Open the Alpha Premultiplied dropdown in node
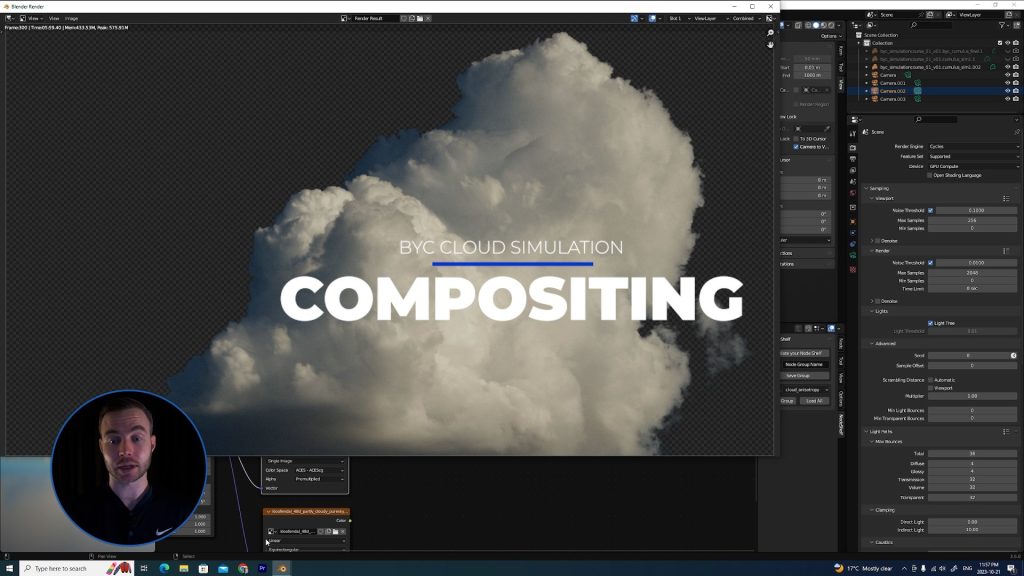Viewport: 1024px width, 576px height. [319, 479]
